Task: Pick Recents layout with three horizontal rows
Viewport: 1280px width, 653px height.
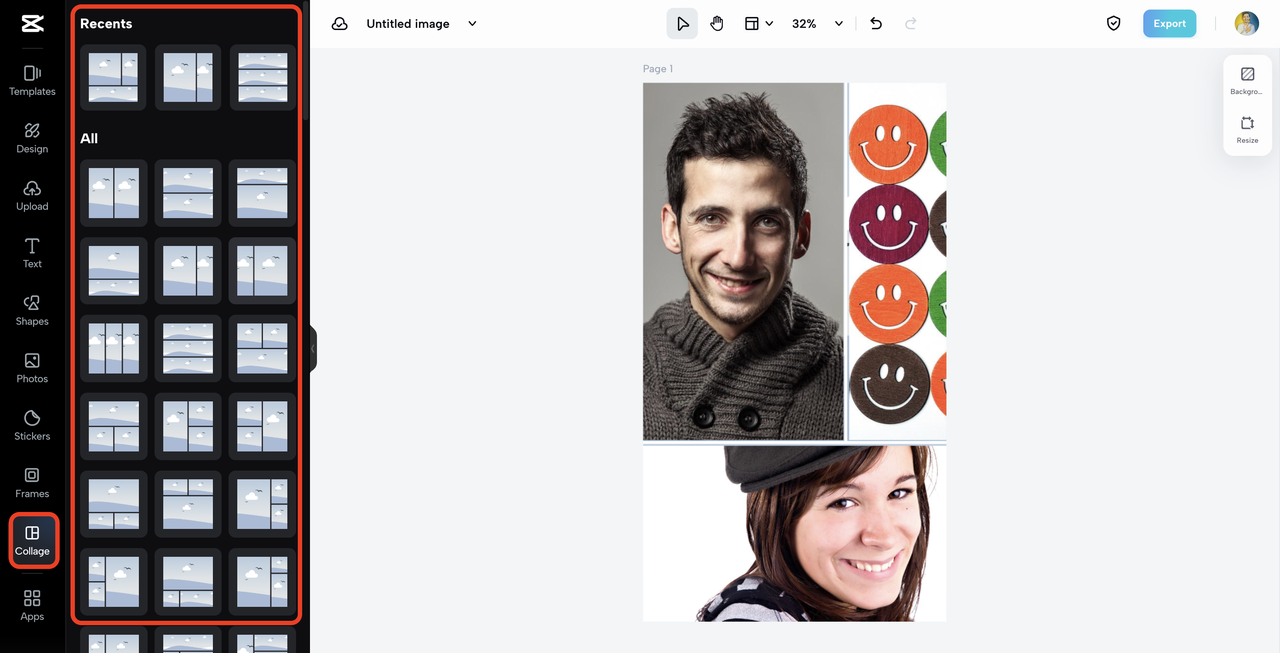Action: coord(263,78)
